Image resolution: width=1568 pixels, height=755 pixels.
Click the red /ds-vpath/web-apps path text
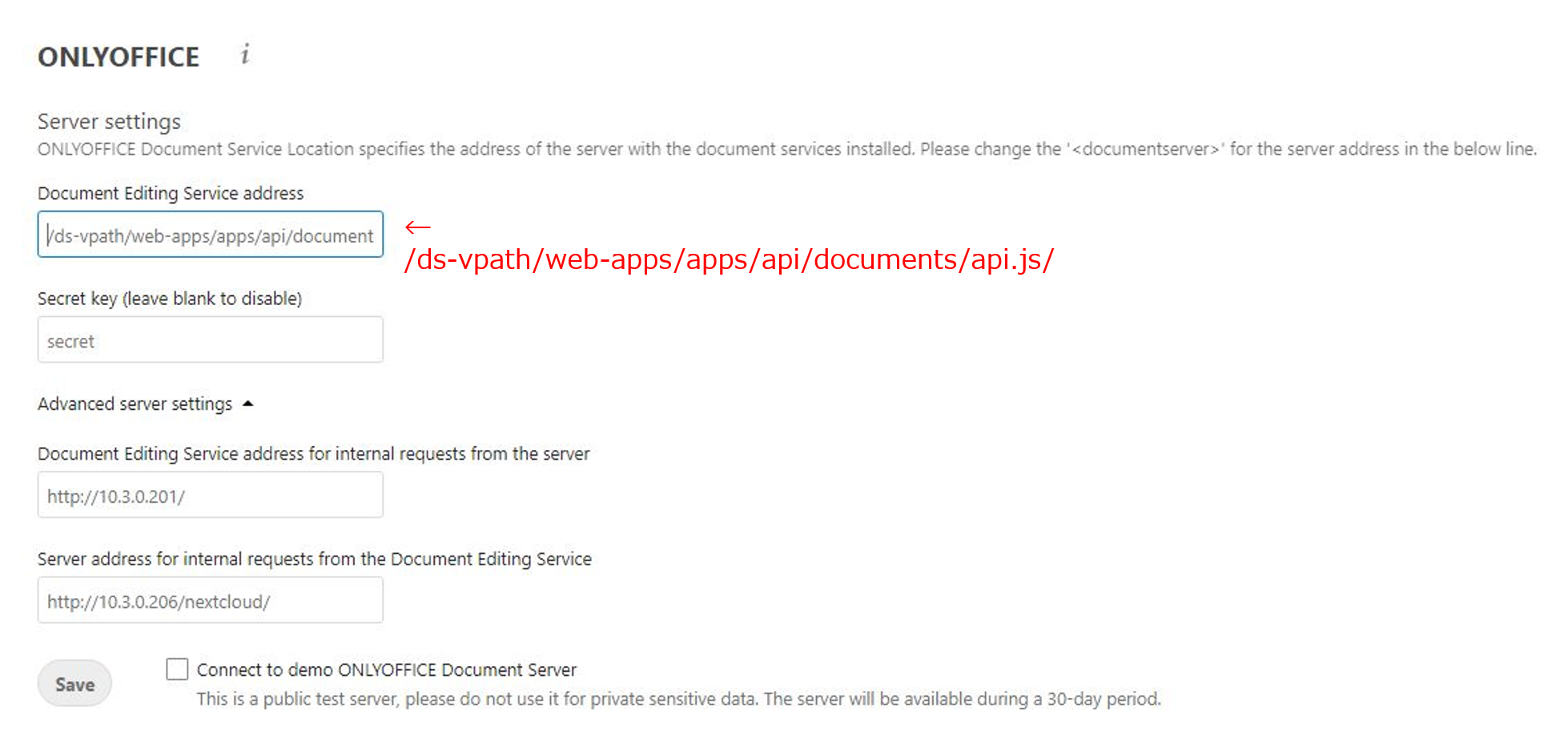730,259
